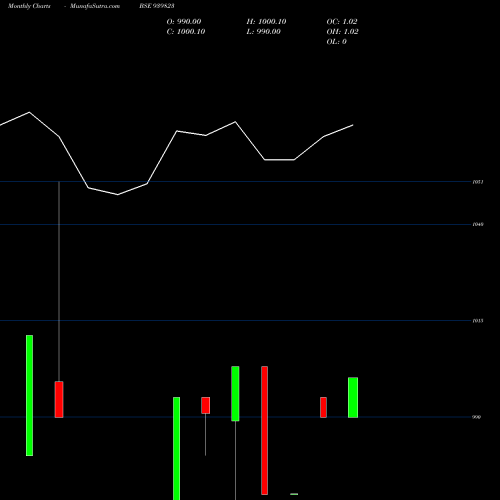Click the 990 price axis label
The image size is (500, 500).
coord(477,417)
